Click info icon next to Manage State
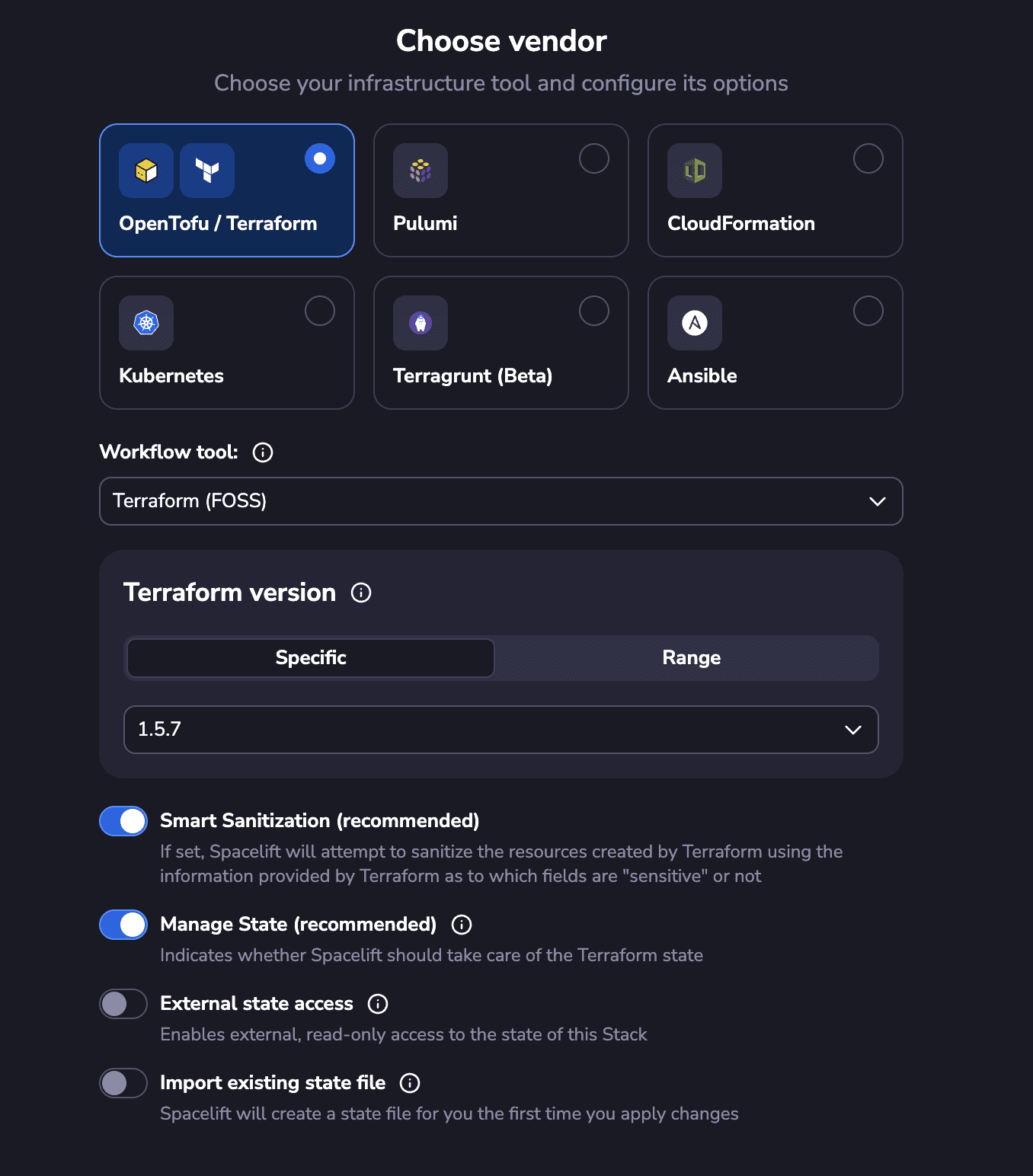 462,925
